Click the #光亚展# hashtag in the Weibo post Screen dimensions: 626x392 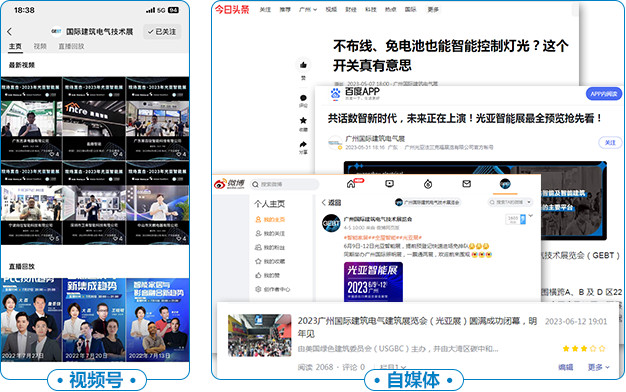click(x=411, y=238)
